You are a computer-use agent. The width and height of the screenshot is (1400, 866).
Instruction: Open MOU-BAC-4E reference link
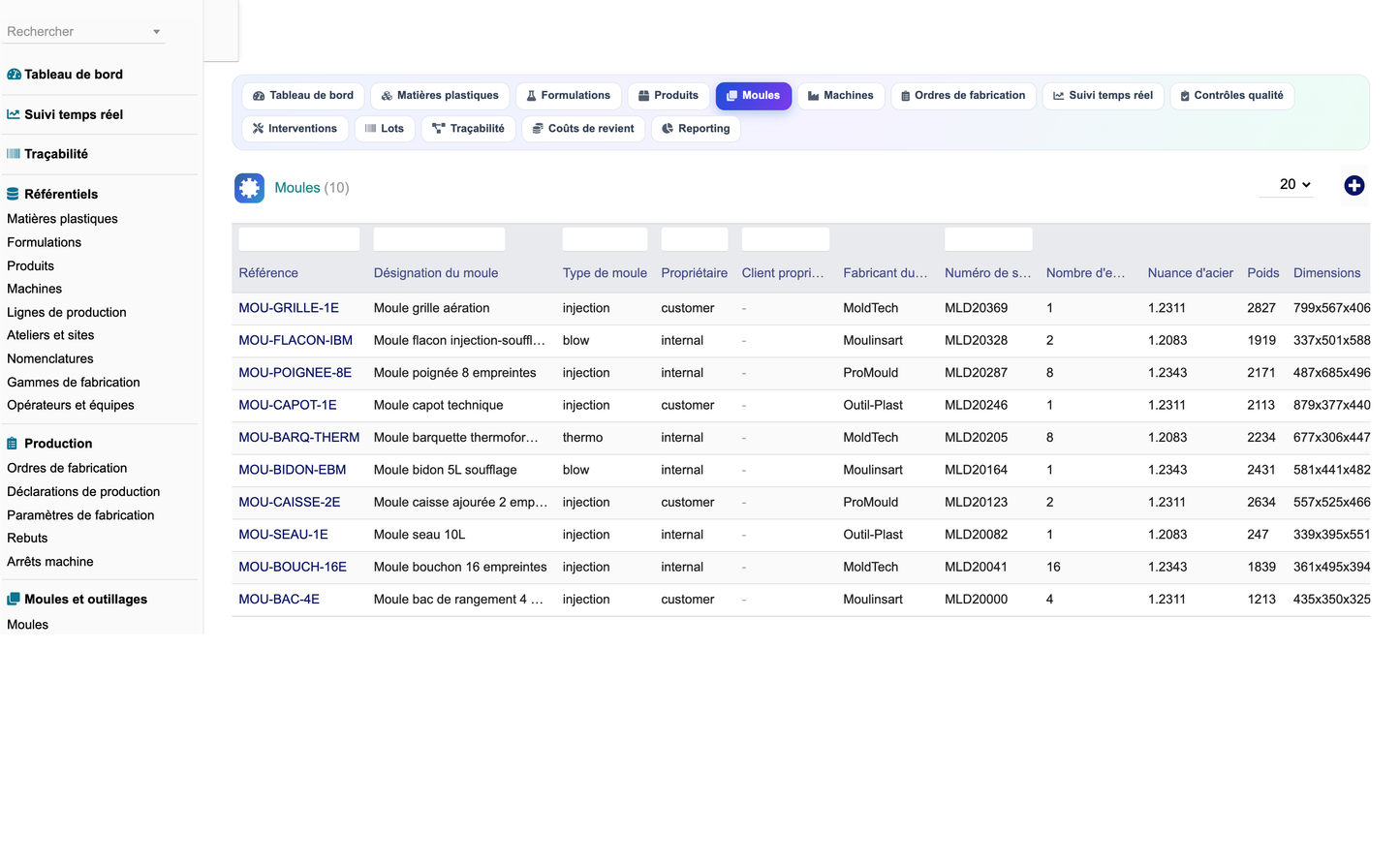tap(279, 600)
